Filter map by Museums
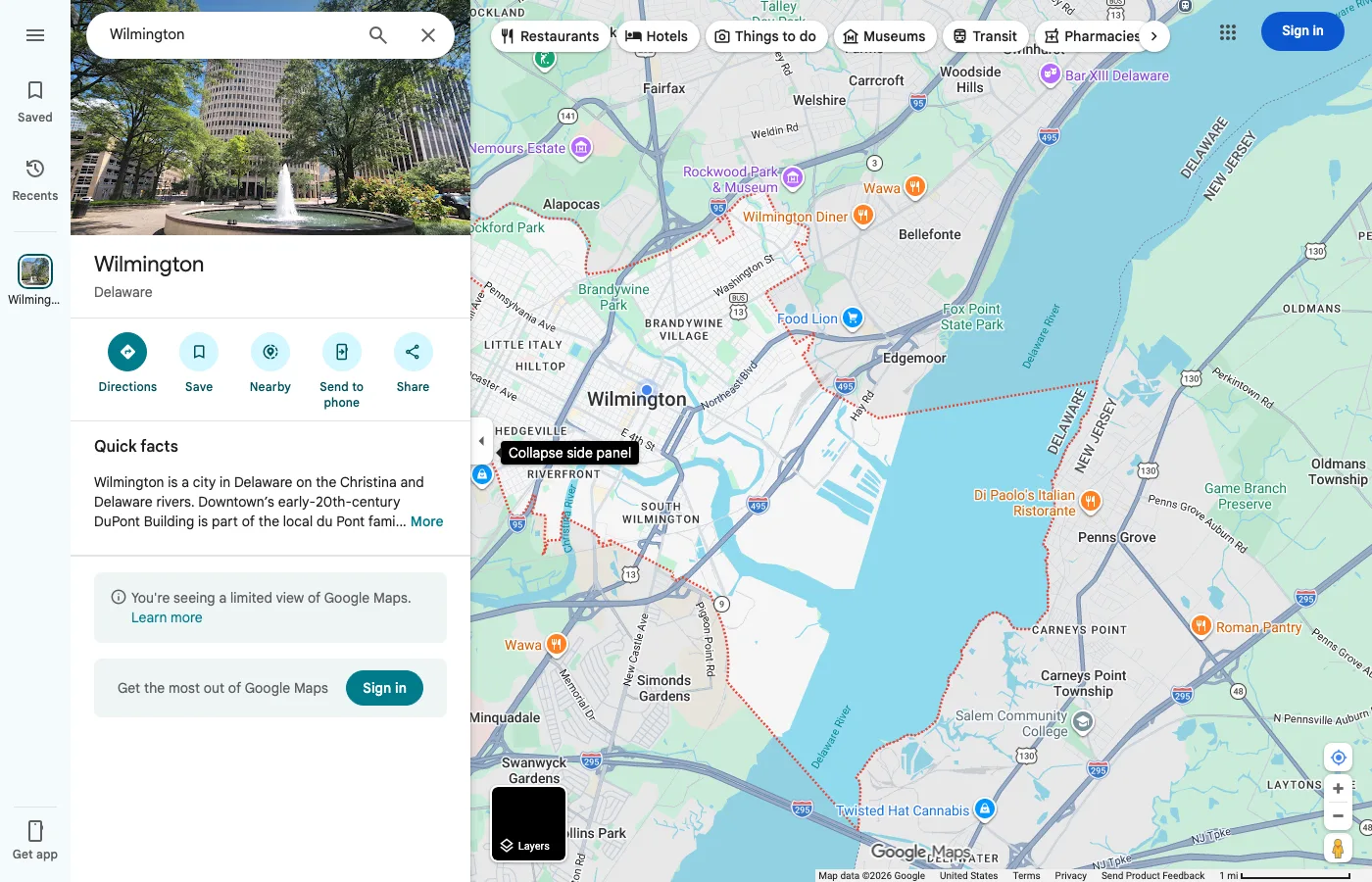Viewport: 1372px width, 882px height. pos(885,36)
